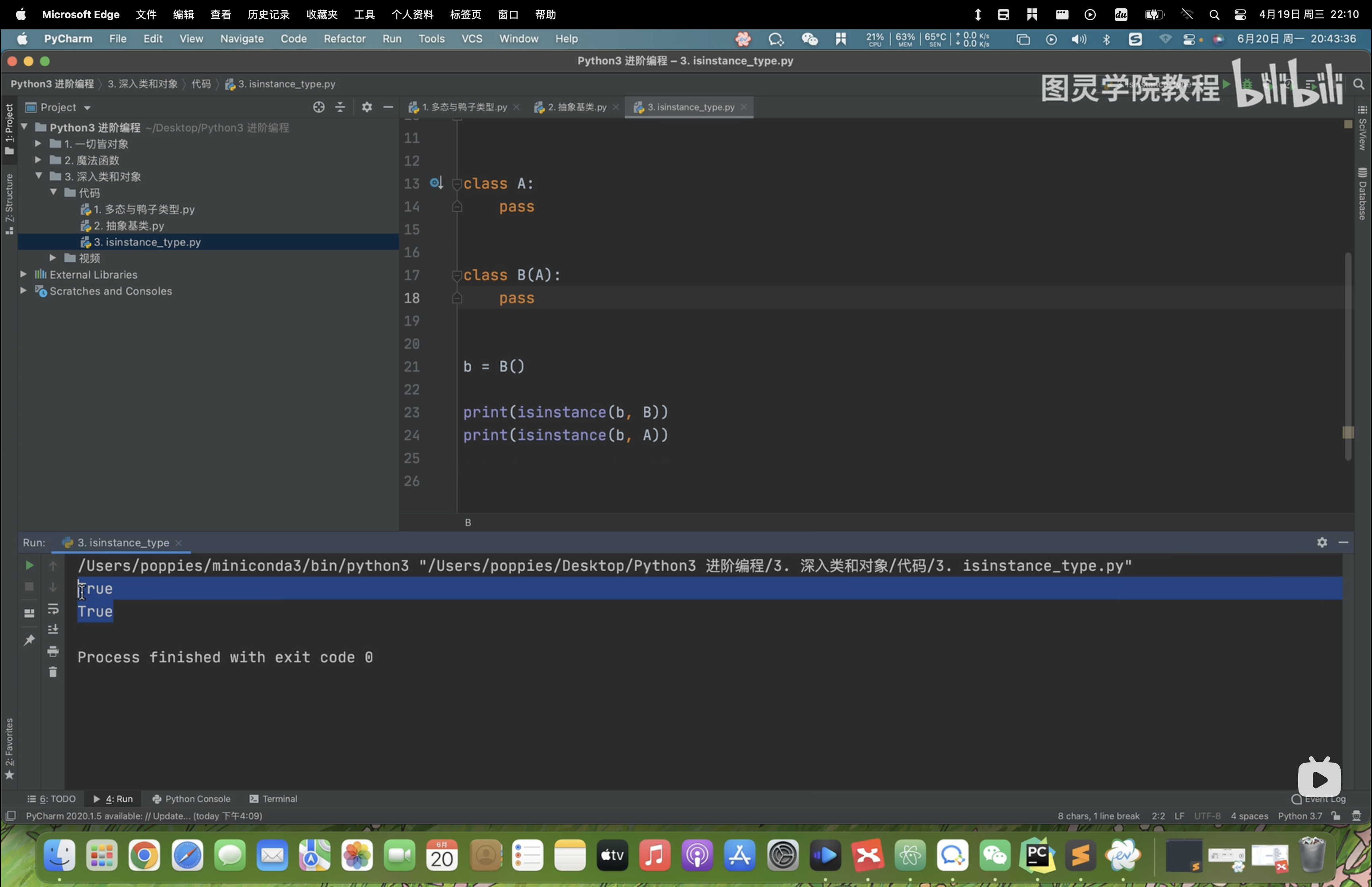The image size is (1372, 887).
Task: Open Finder from the Dock
Action: point(59,855)
